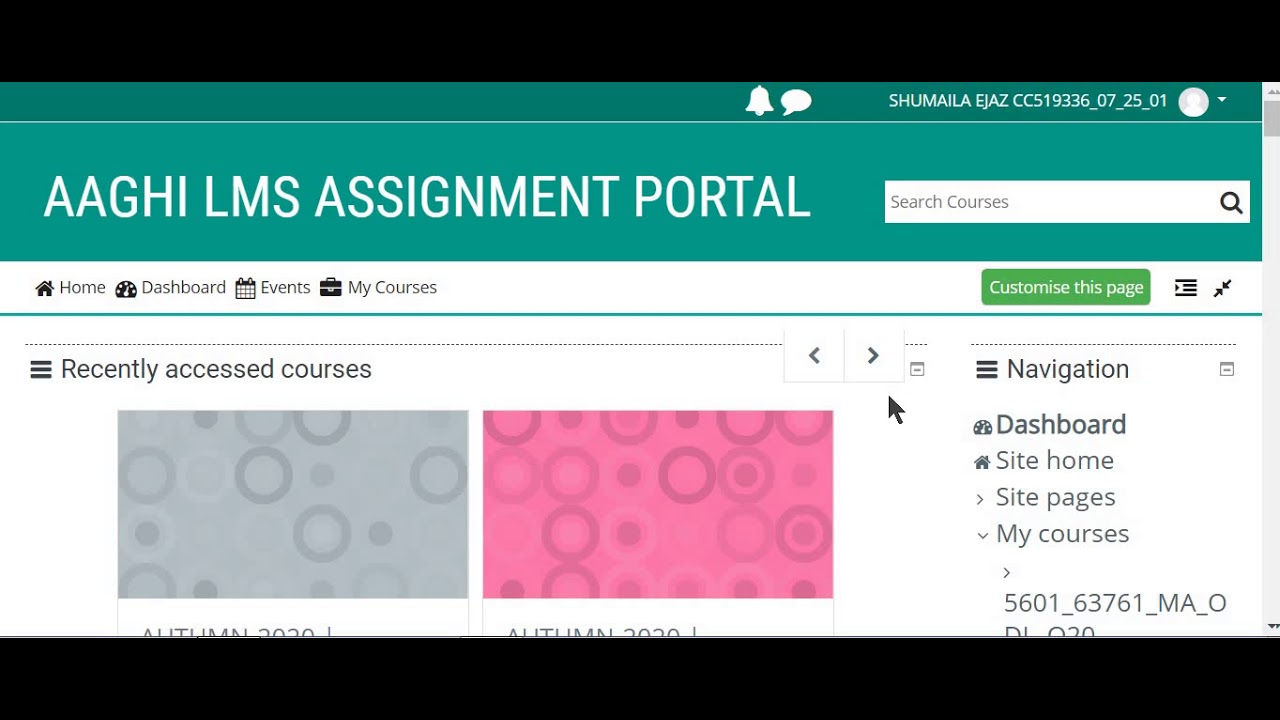Click the Navigation block hamburger icon
The width and height of the screenshot is (1280, 720).
[987, 370]
